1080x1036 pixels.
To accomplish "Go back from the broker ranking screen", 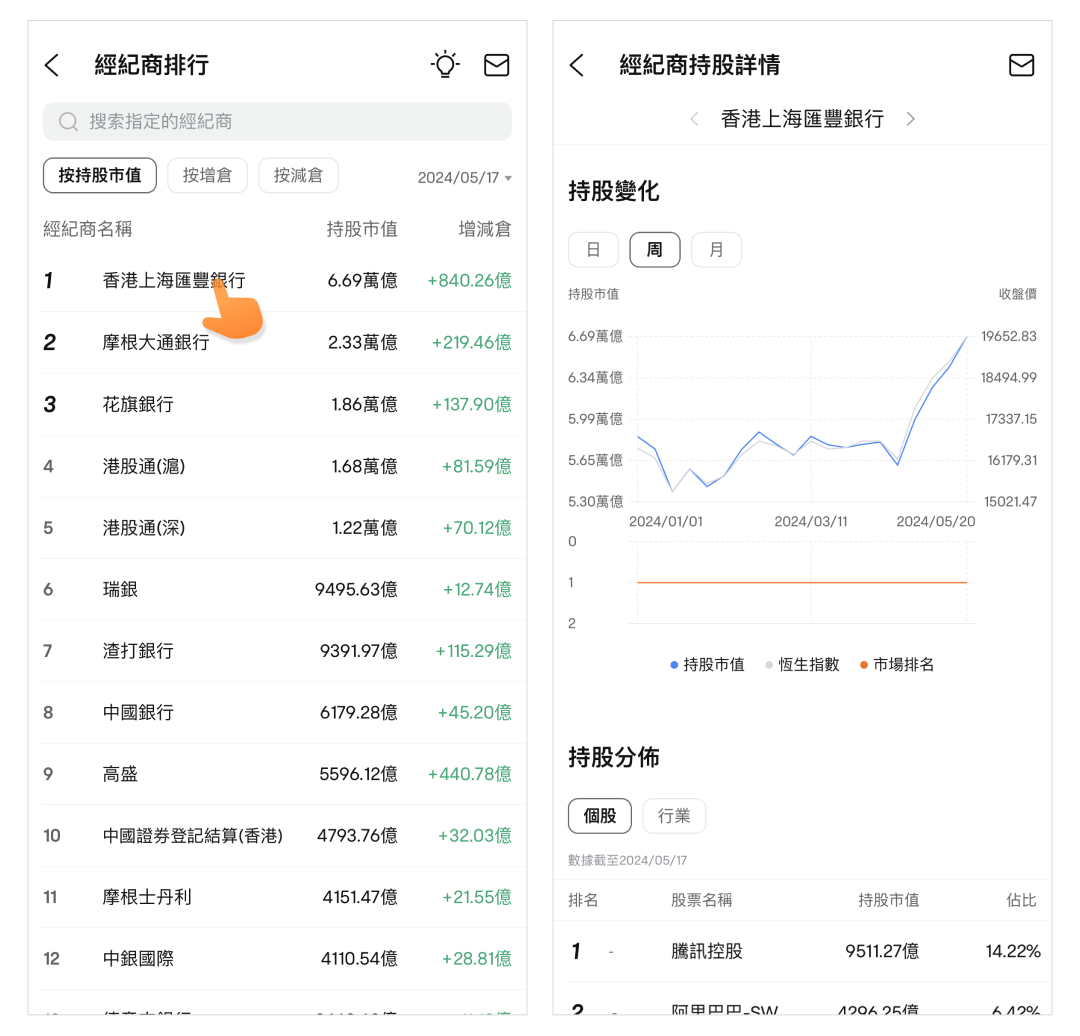I will pos(52,66).
